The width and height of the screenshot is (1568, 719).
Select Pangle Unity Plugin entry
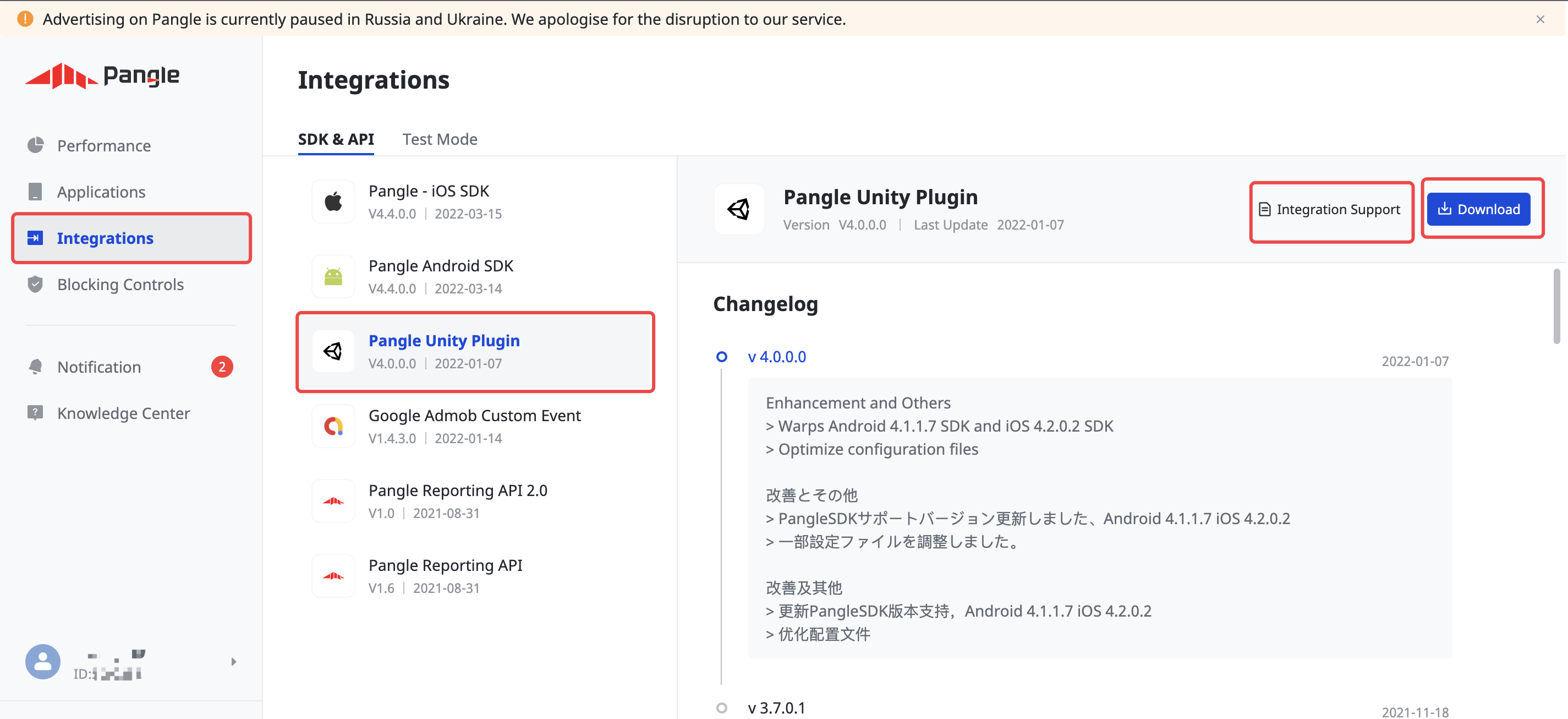click(x=475, y=352)
